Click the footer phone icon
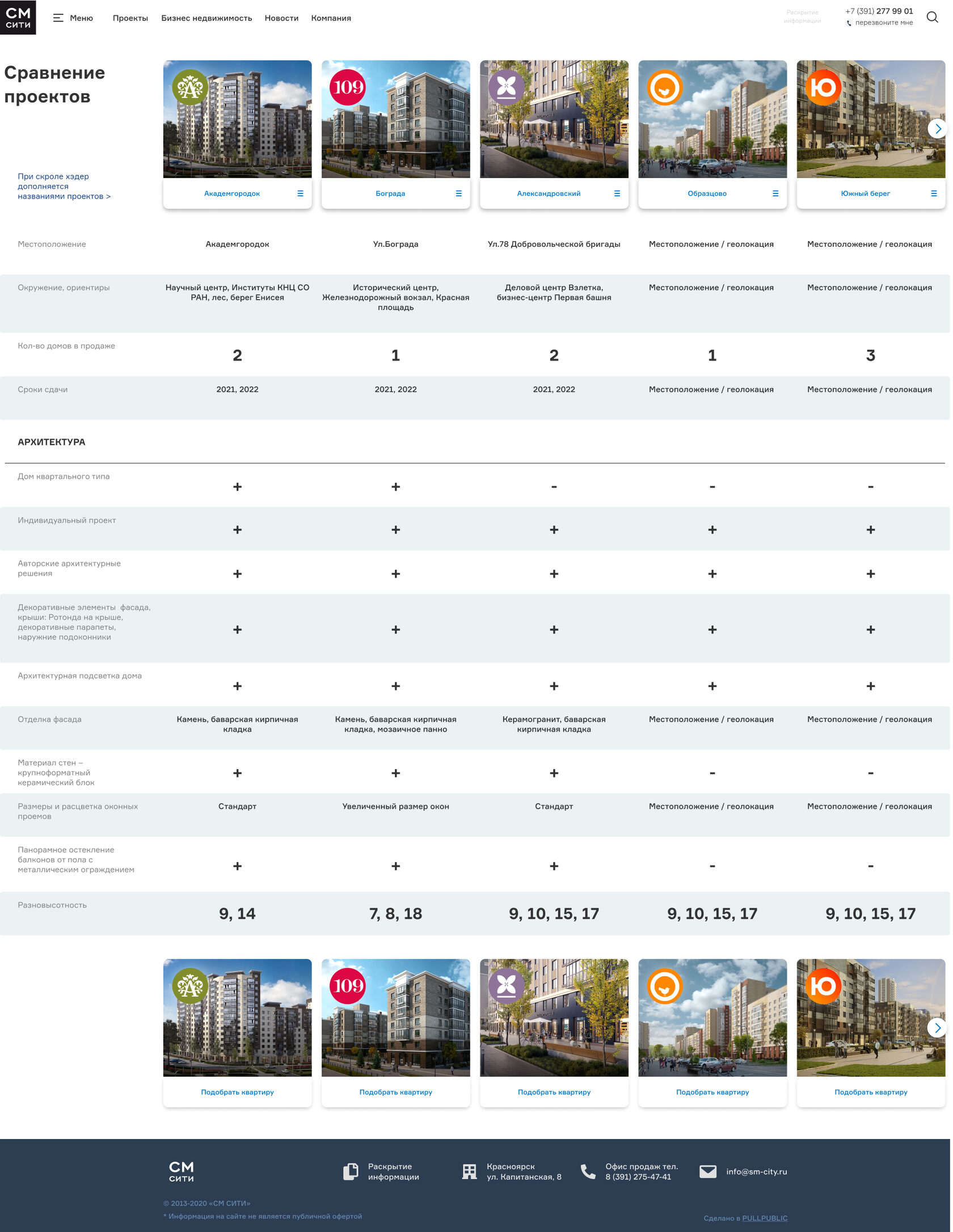The width and height of the screenshot is (953, 1232). pyautogui.click(x=588, y=1172)
